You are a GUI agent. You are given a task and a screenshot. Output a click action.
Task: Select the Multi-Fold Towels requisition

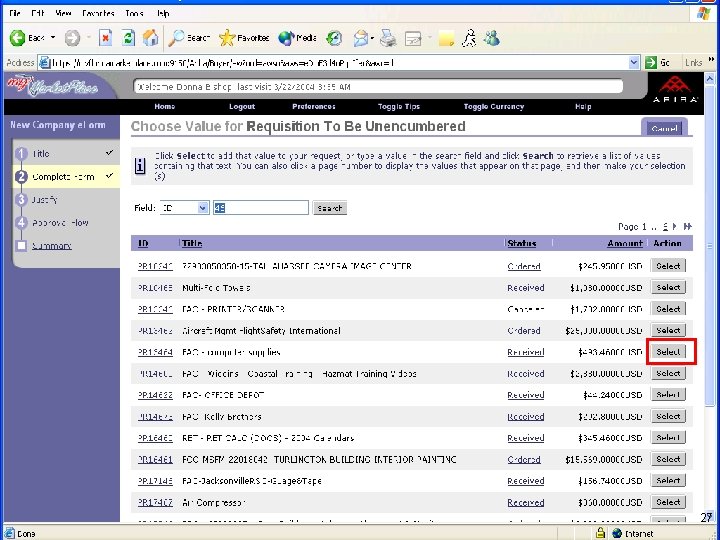coord(668,287)
